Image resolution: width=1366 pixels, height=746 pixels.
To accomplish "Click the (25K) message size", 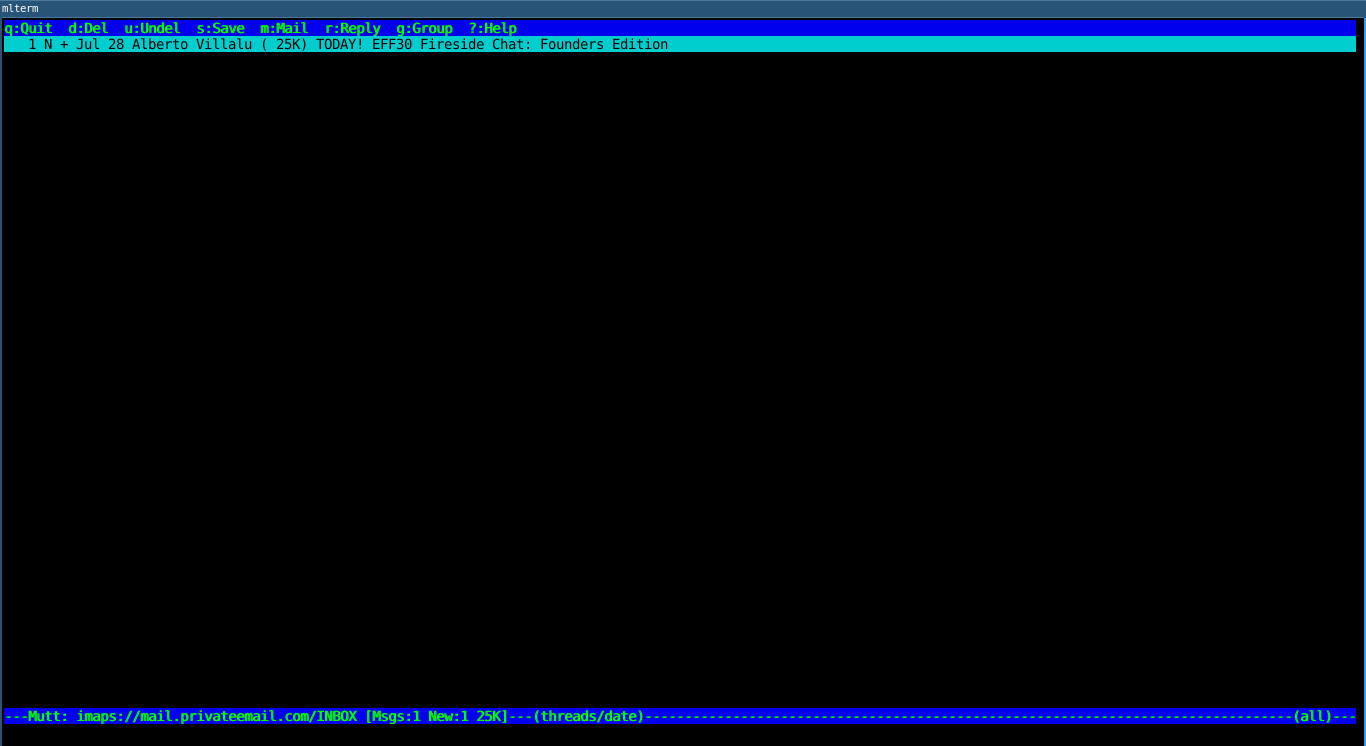I will [284, 44].
